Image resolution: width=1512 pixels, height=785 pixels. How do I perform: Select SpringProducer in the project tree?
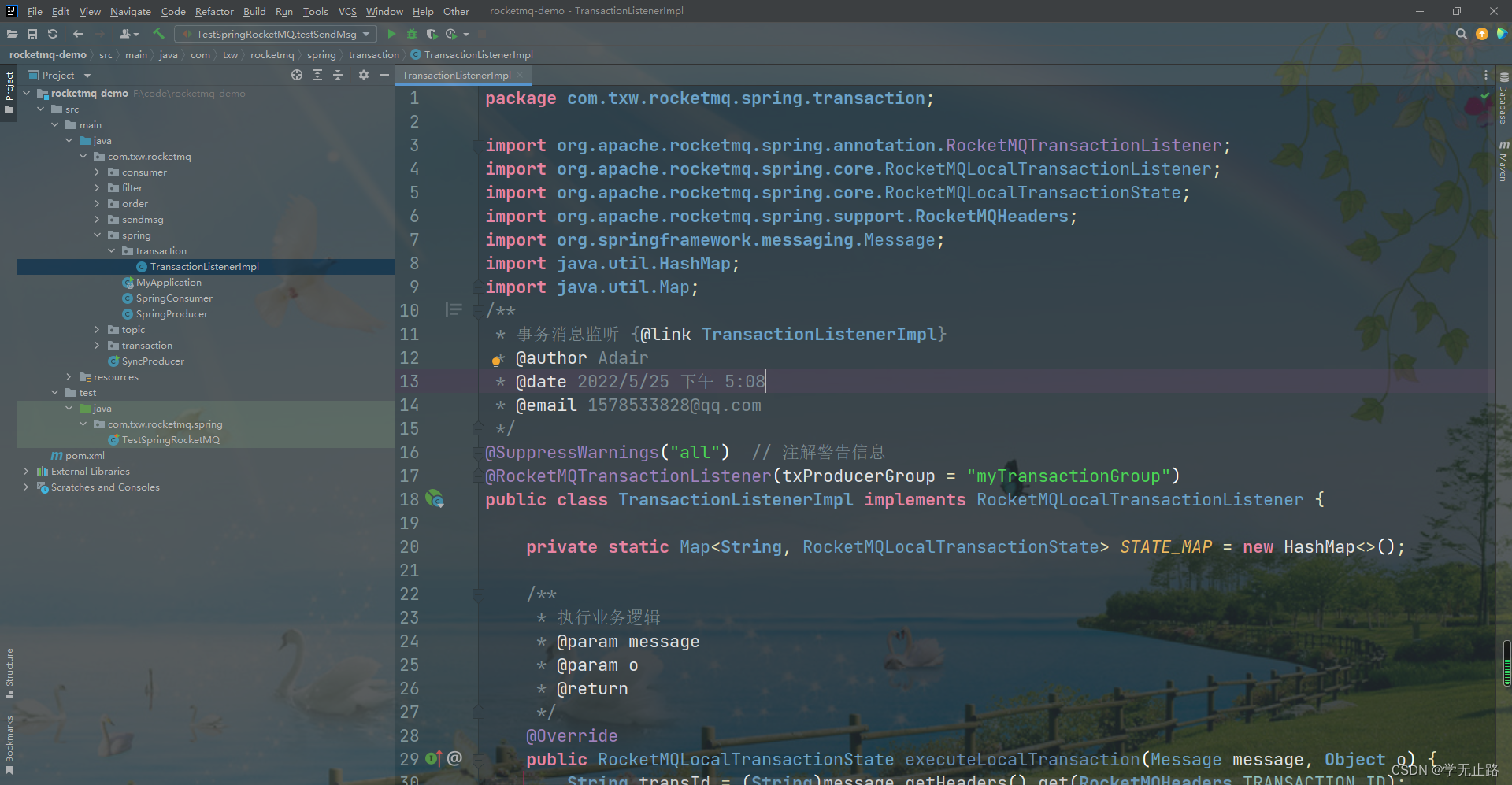click(172, 313)
